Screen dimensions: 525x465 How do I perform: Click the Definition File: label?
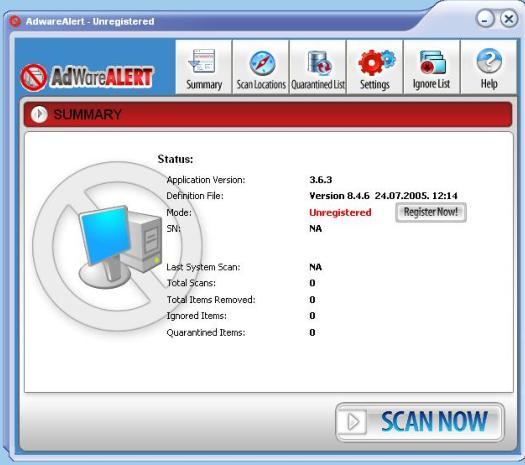195,196
